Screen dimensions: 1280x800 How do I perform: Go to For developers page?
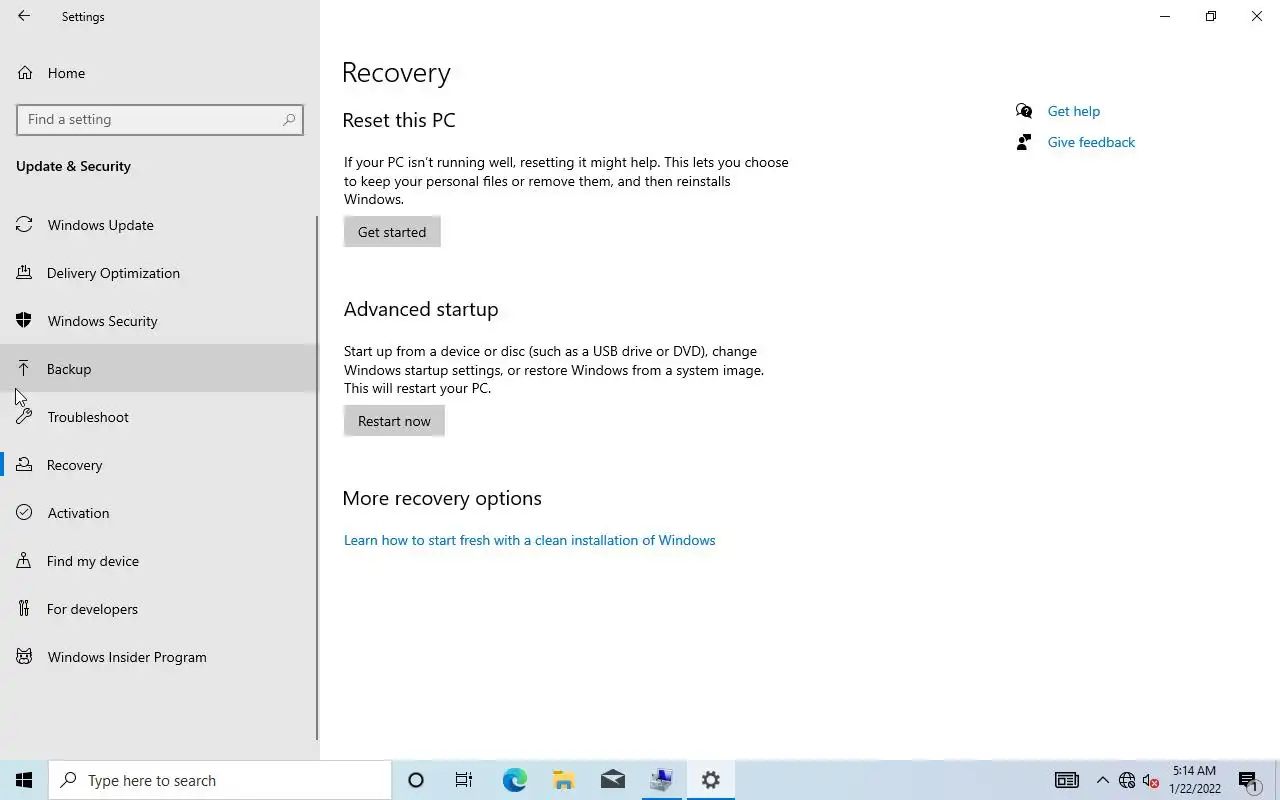point(158,609)
